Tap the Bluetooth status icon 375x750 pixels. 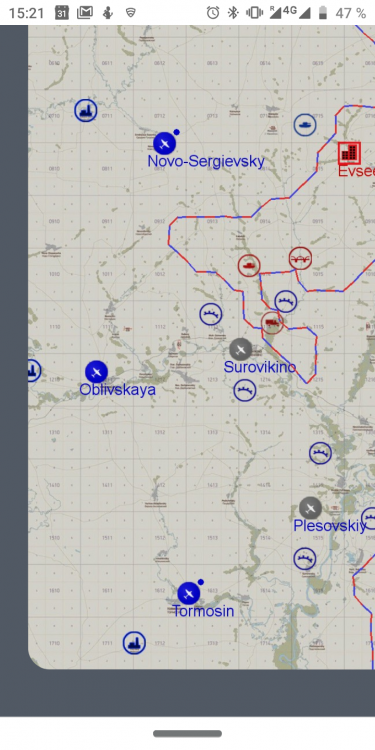click(x=233, y=12)
